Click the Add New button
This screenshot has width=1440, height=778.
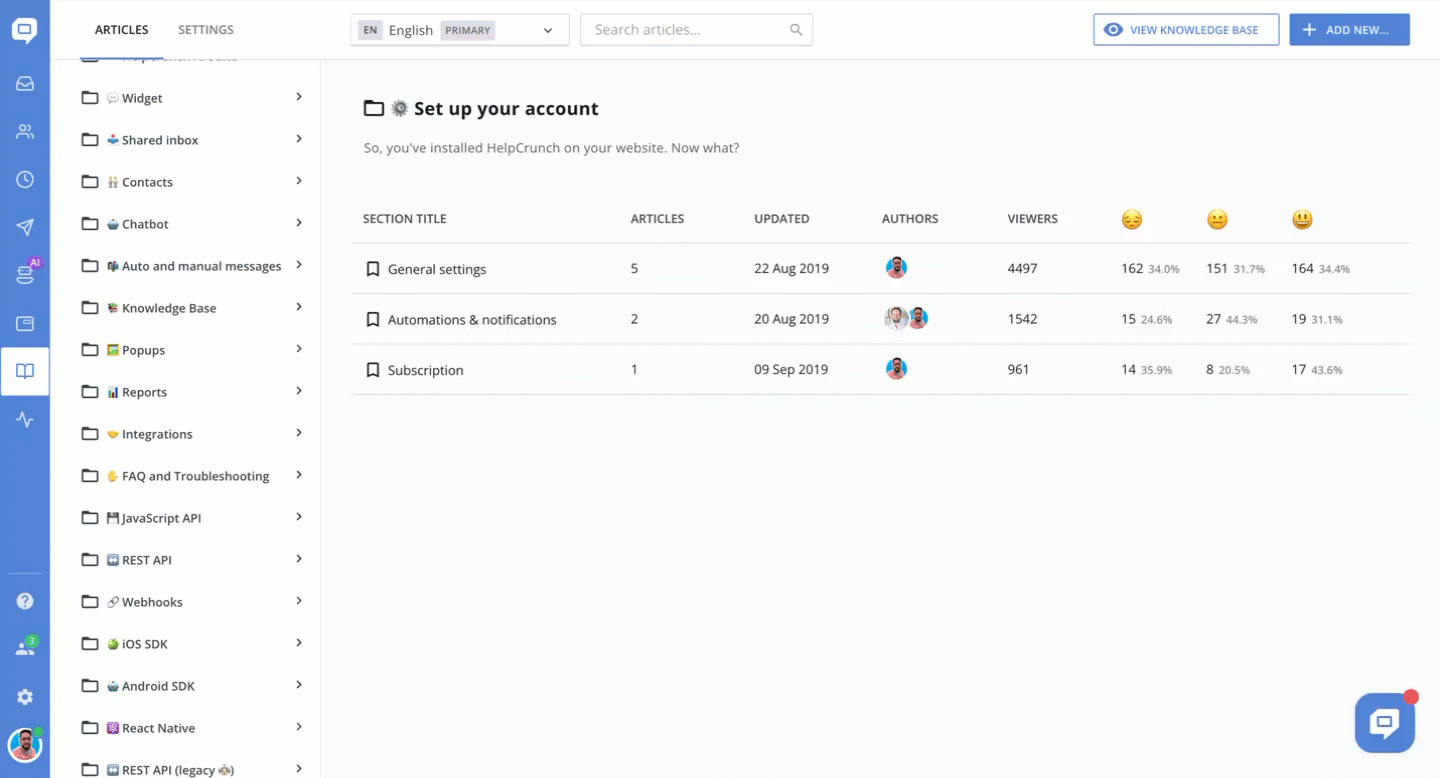[1349, 30]
